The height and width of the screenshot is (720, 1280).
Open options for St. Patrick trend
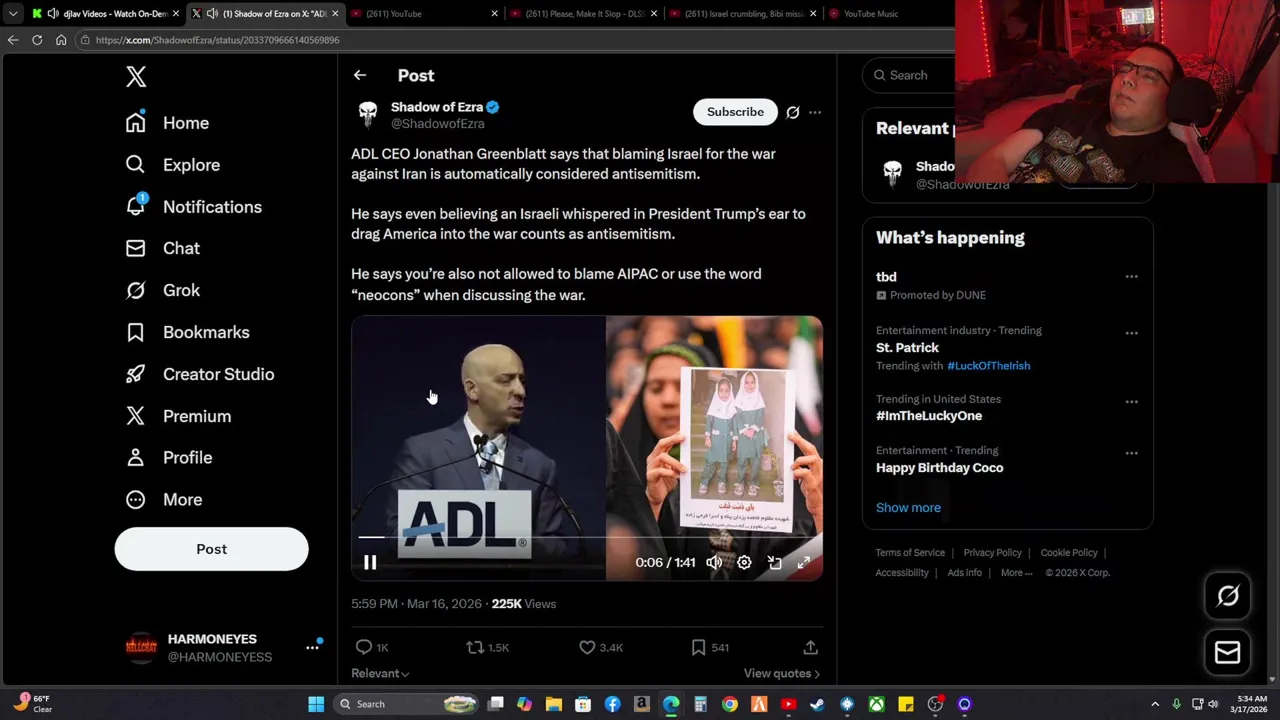click(1131, 333)
